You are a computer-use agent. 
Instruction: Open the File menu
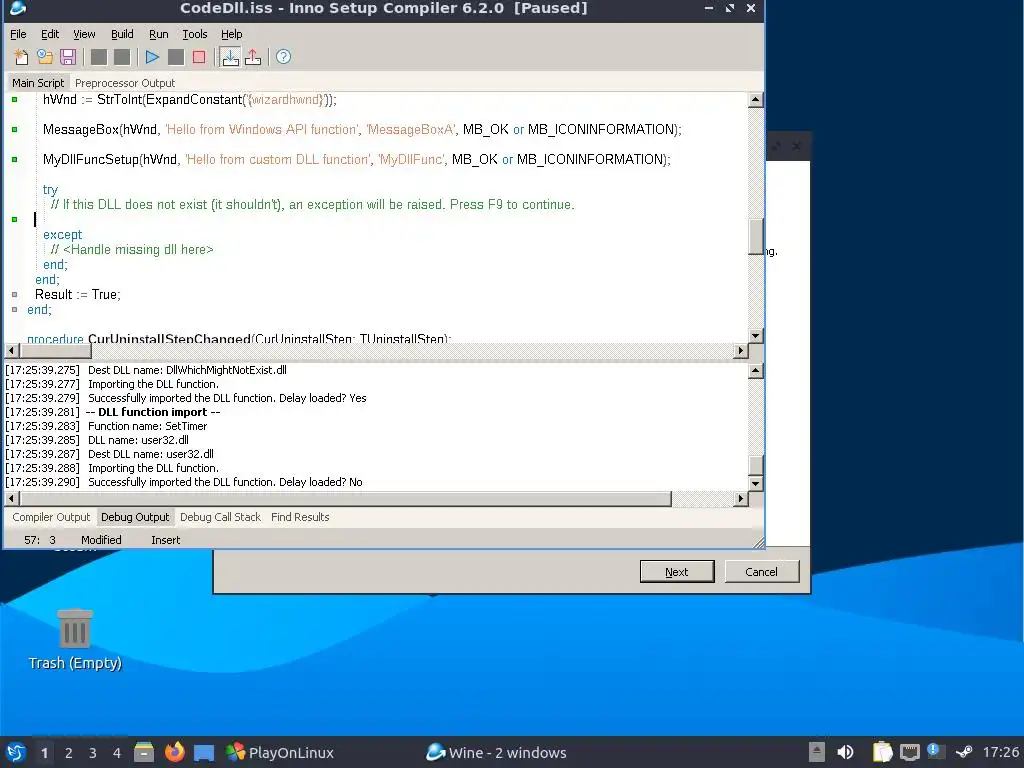(18, 34)
